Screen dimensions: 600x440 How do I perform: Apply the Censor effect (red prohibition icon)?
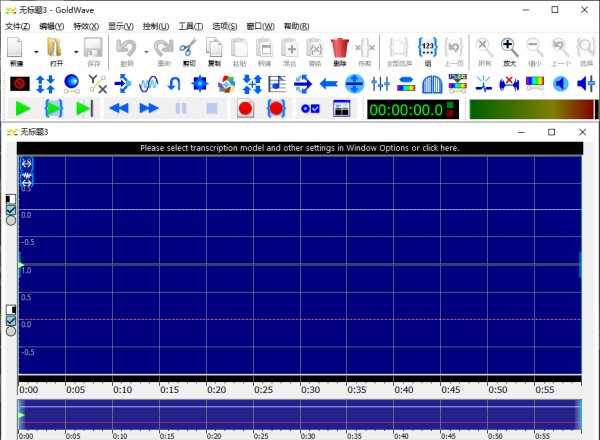(x=20, y=83)
